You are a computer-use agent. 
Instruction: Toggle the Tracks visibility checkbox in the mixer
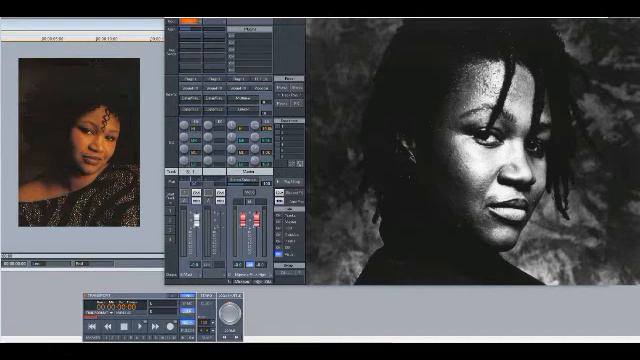point(278,216)
